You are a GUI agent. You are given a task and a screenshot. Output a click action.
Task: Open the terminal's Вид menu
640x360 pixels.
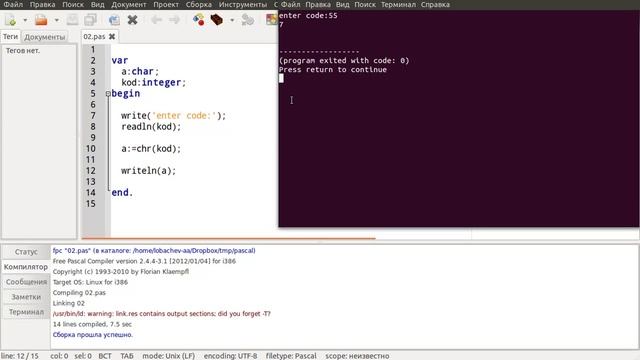(x=342, y=4)
